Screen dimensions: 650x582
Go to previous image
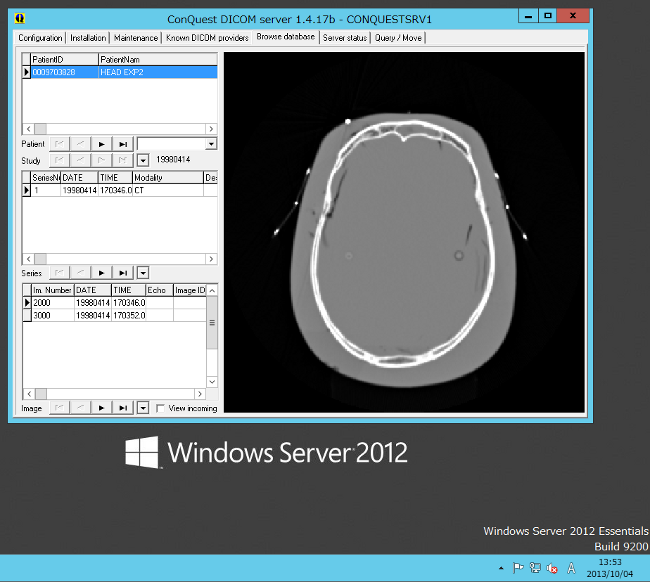point(80,408)
